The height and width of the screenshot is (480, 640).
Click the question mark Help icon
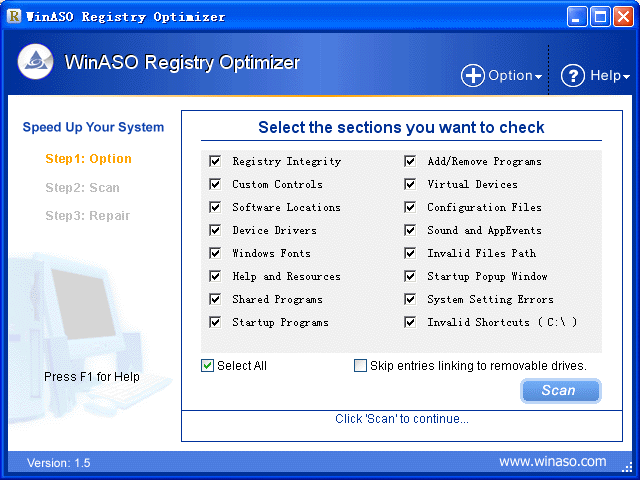click(573, 76)
